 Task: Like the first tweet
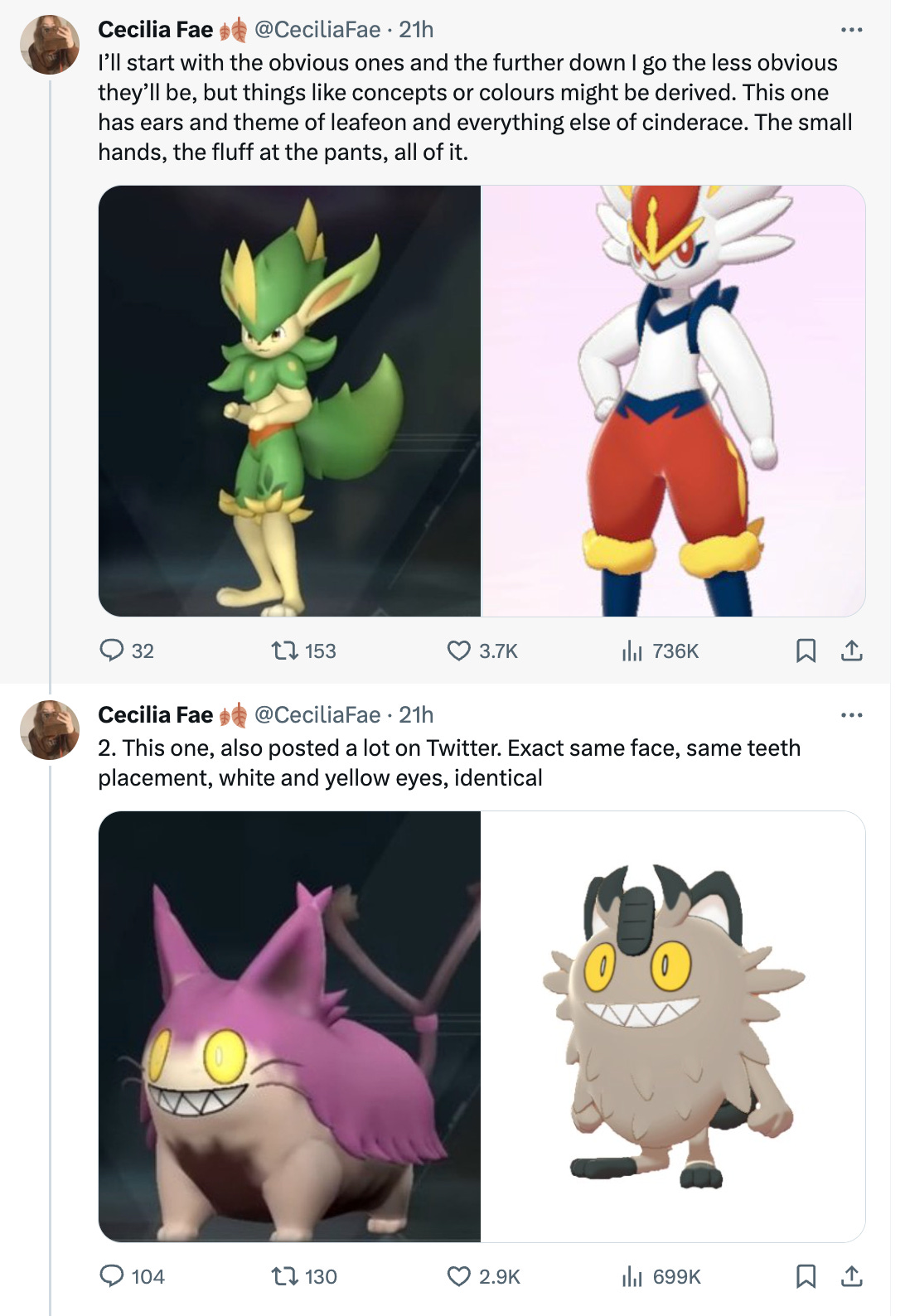(x=462, y=654)
